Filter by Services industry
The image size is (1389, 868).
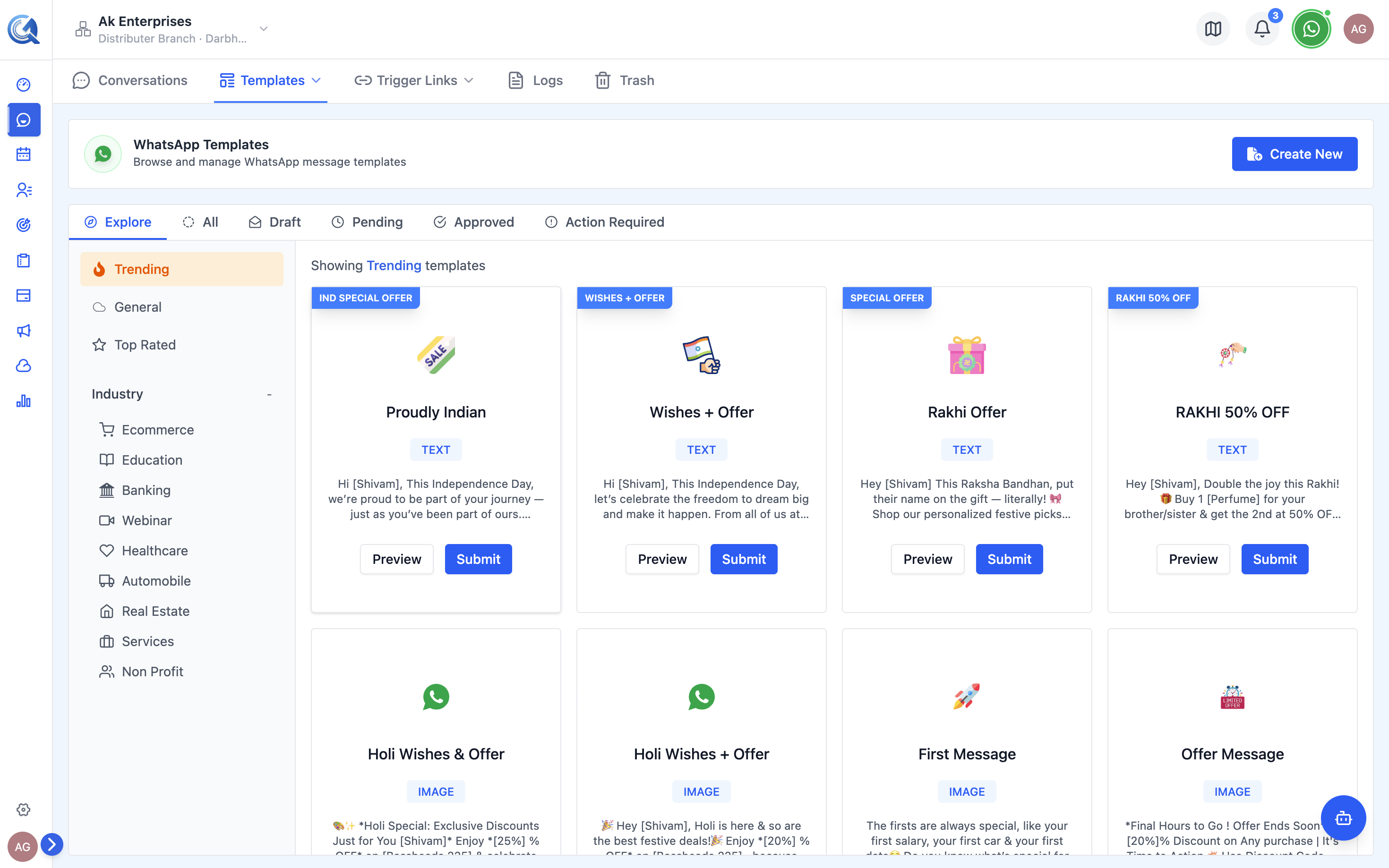click(x=137, y=642)
